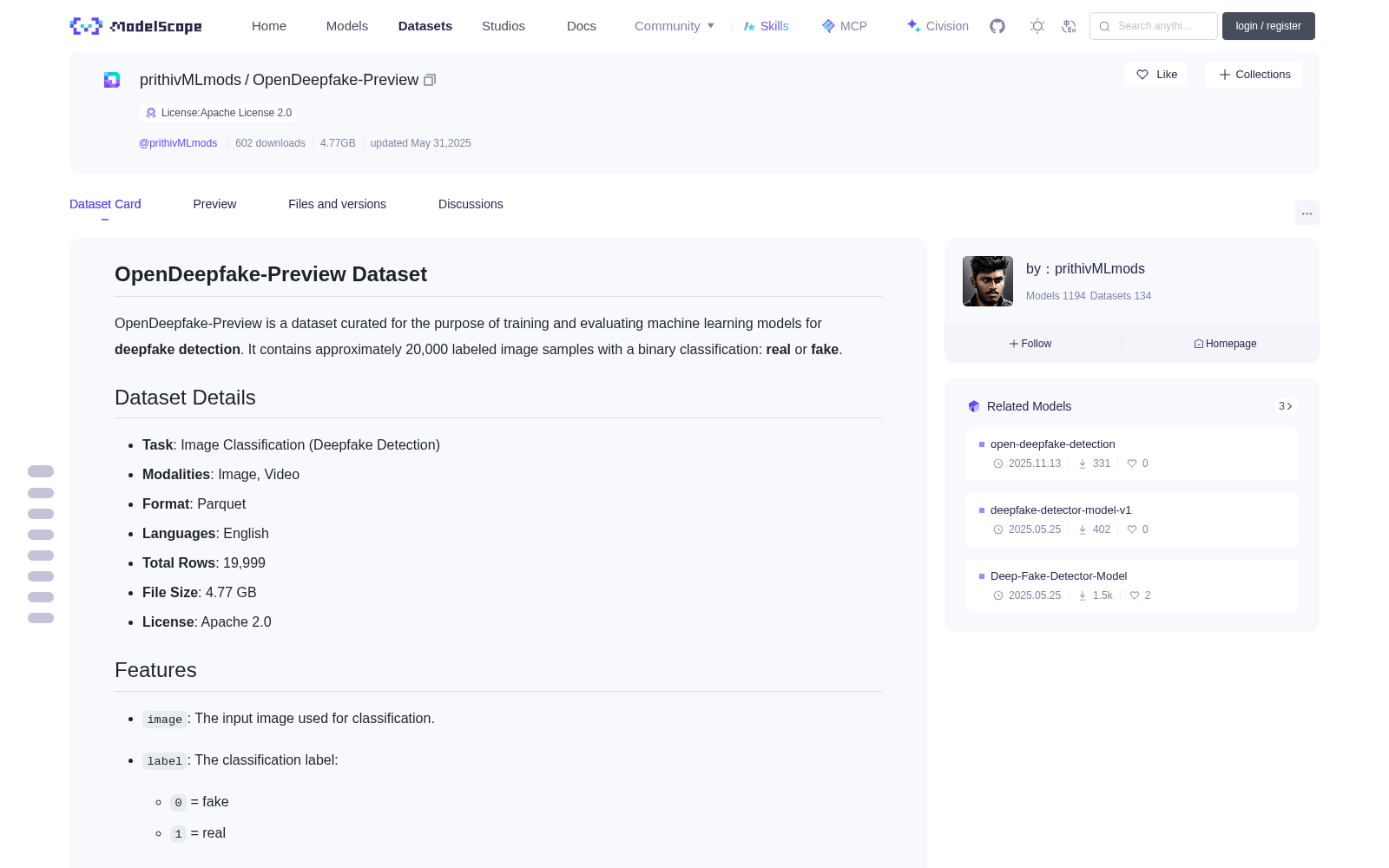Screen dimensions: 1389x868
Task: Click the Civision star icon
Action: (913, 26)
